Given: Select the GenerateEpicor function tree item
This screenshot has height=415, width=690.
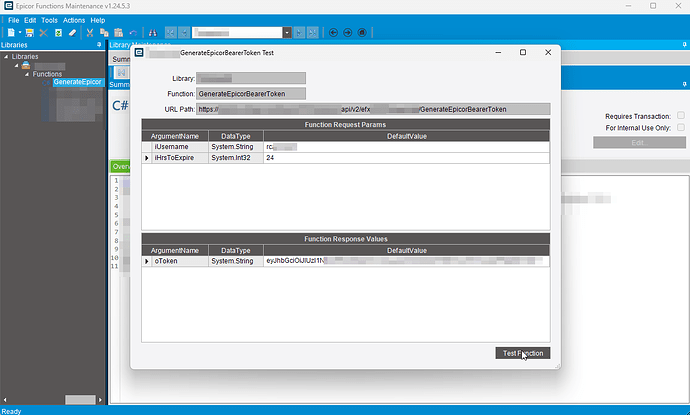Looking at the screenshot, I should coord(77,82).
